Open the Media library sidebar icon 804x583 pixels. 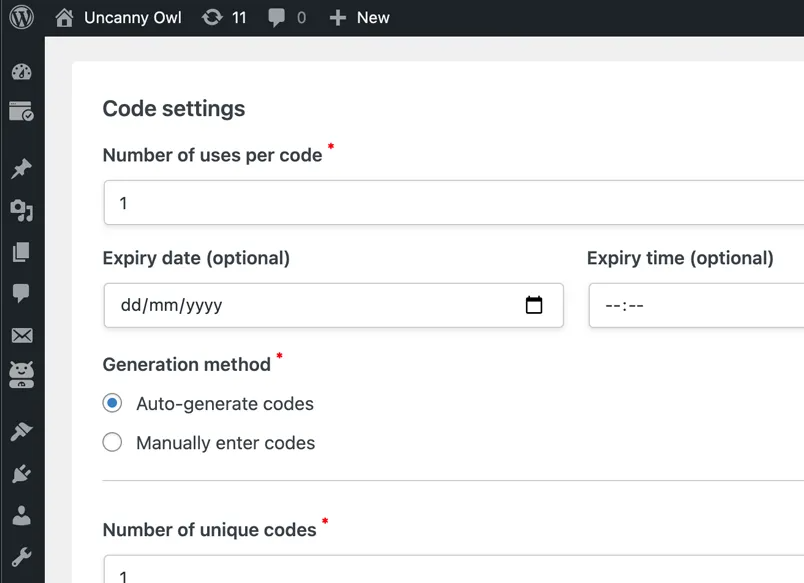(x=21, y=210)
